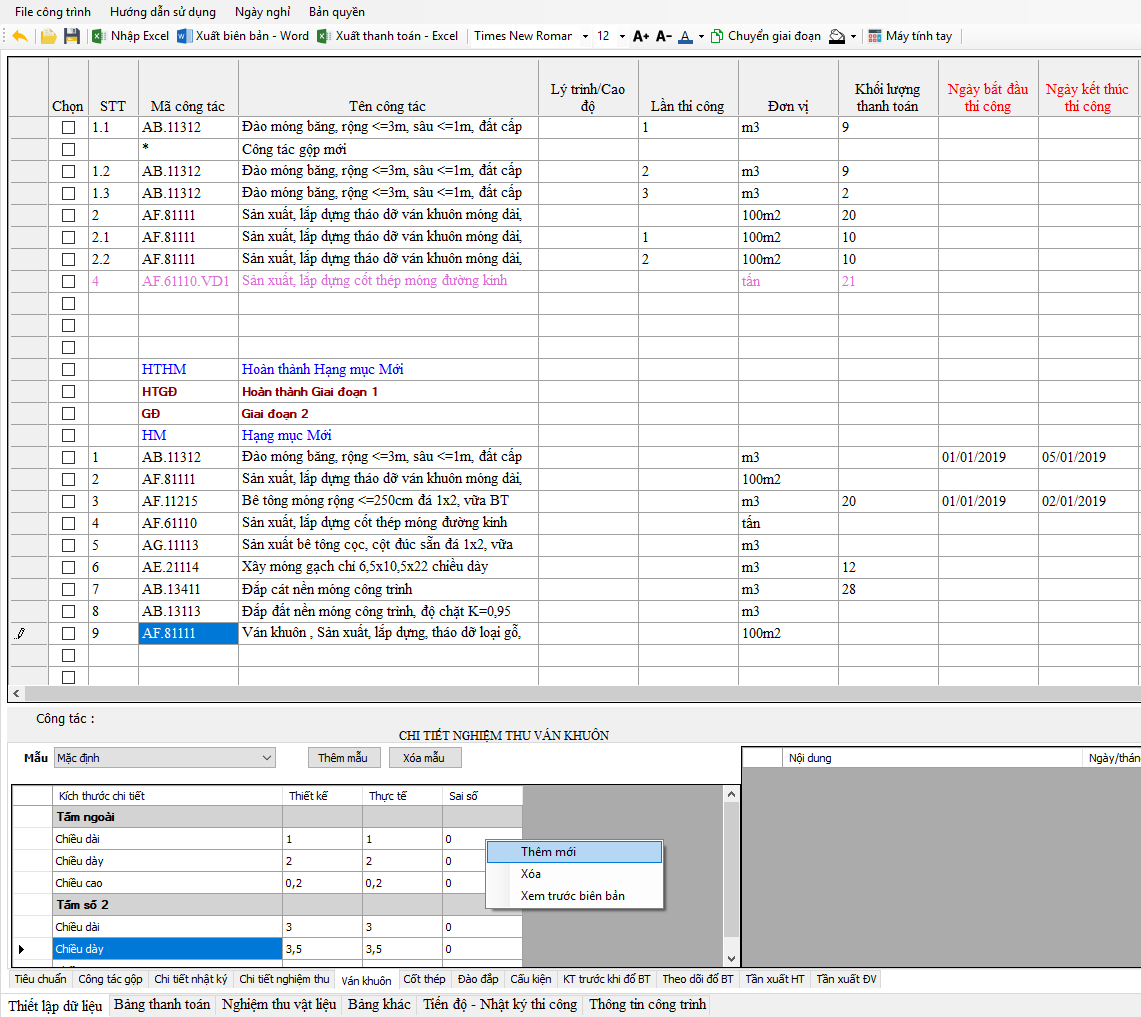
Task: Open the Mẫu Mặc định combo box
Action: coord(164,758)
